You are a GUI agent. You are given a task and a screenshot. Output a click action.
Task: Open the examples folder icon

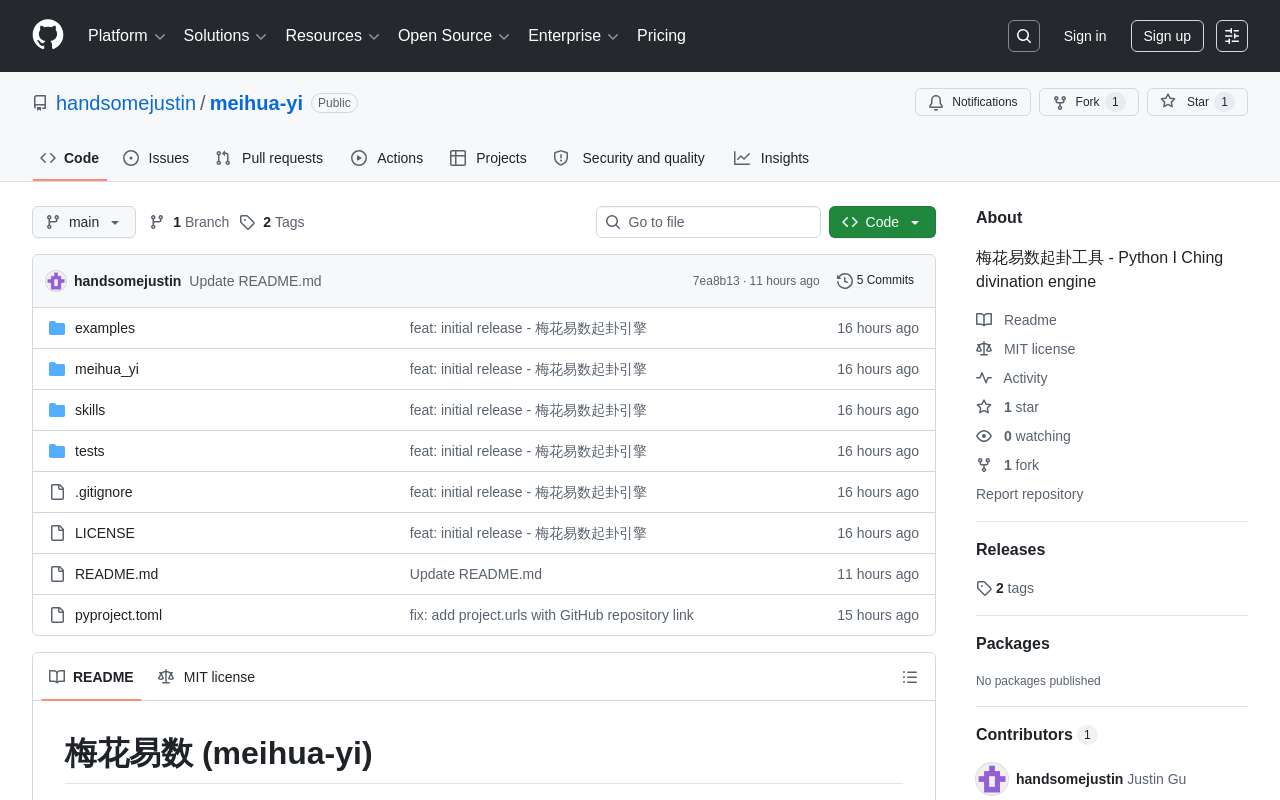[x=57, y=328]
